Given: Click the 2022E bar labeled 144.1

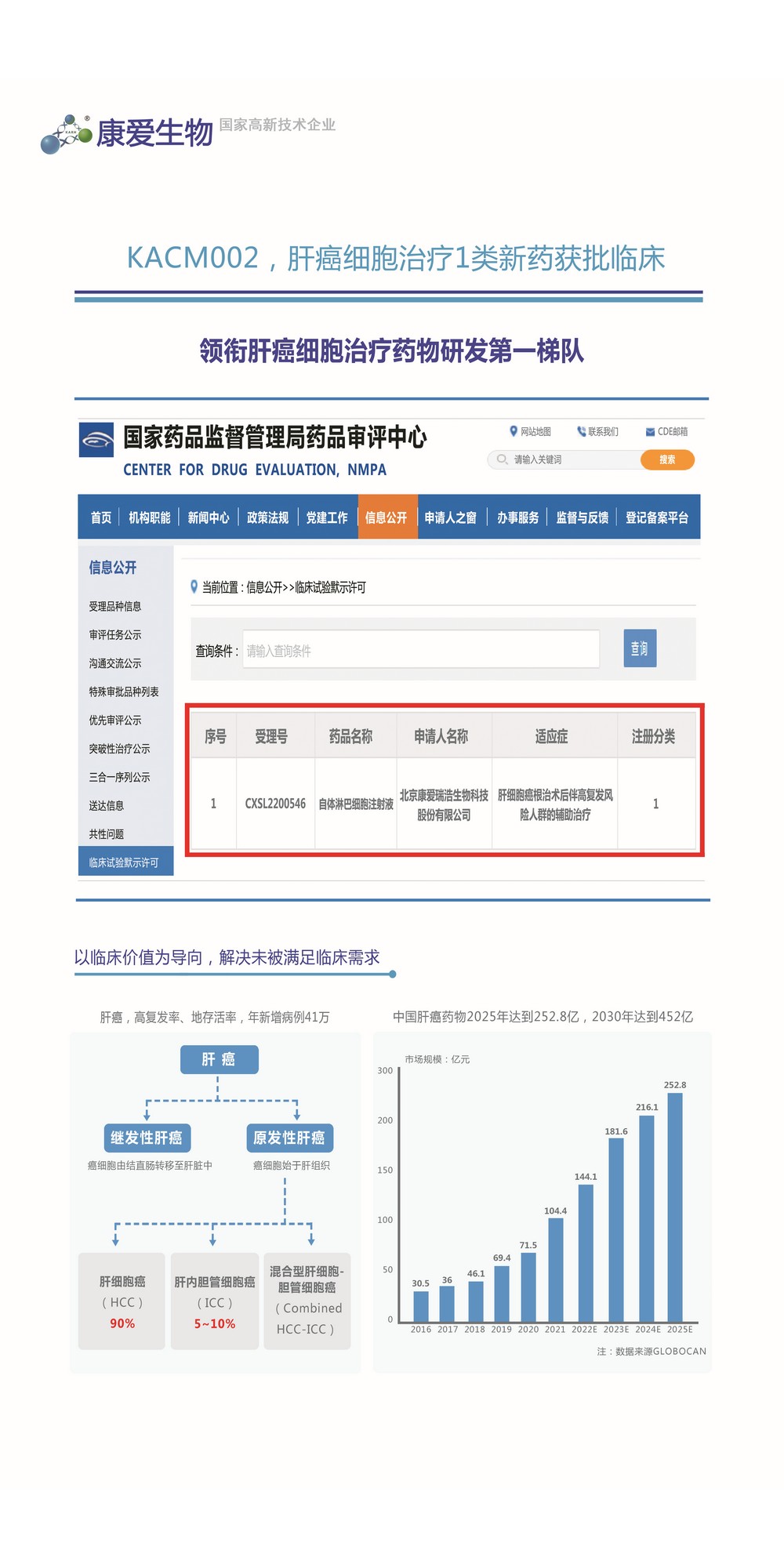Looking at the screenshot, I should click(x=586, y=1253).
